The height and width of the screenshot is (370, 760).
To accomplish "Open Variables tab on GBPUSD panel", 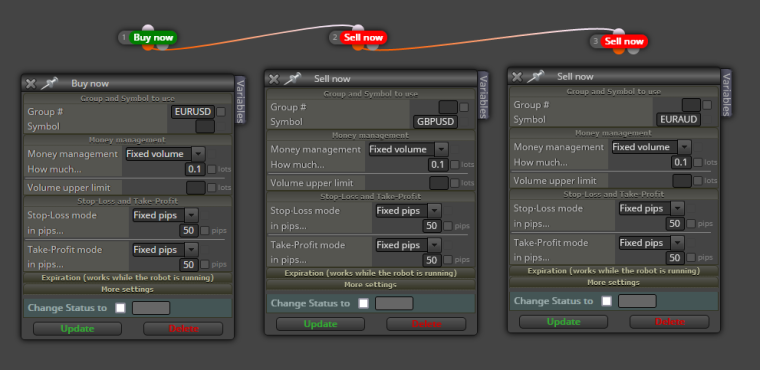I will (x=483, y=95).
